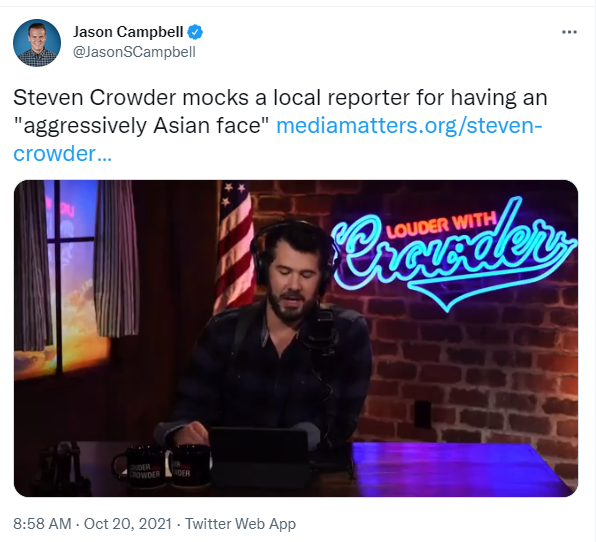Screen dimensions: 596x542
Task: Click the 'Steven Crowder mocks' tweet text
Action: [x=131, y=98]
